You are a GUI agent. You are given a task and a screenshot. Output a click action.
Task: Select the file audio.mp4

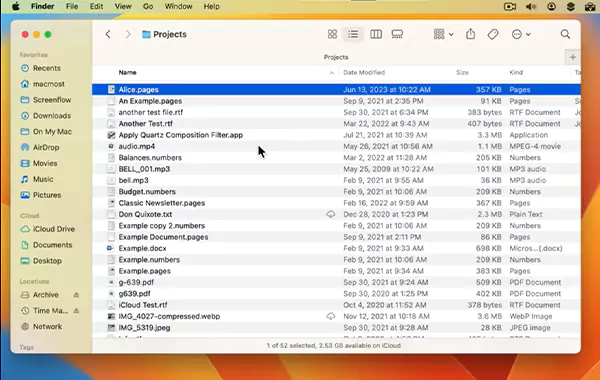tap(137, 146)
